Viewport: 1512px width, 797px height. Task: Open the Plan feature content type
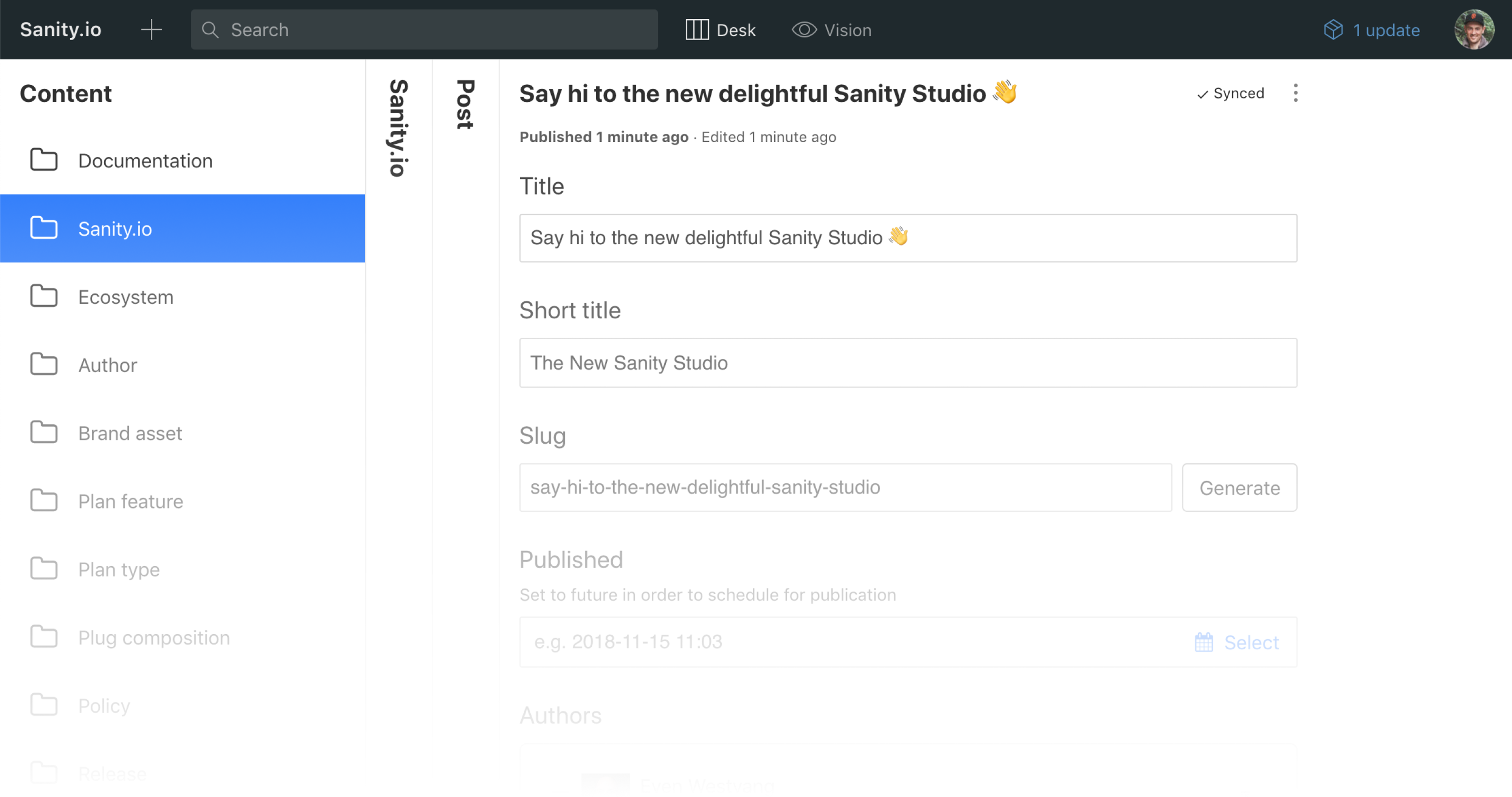tap(130, 501)
